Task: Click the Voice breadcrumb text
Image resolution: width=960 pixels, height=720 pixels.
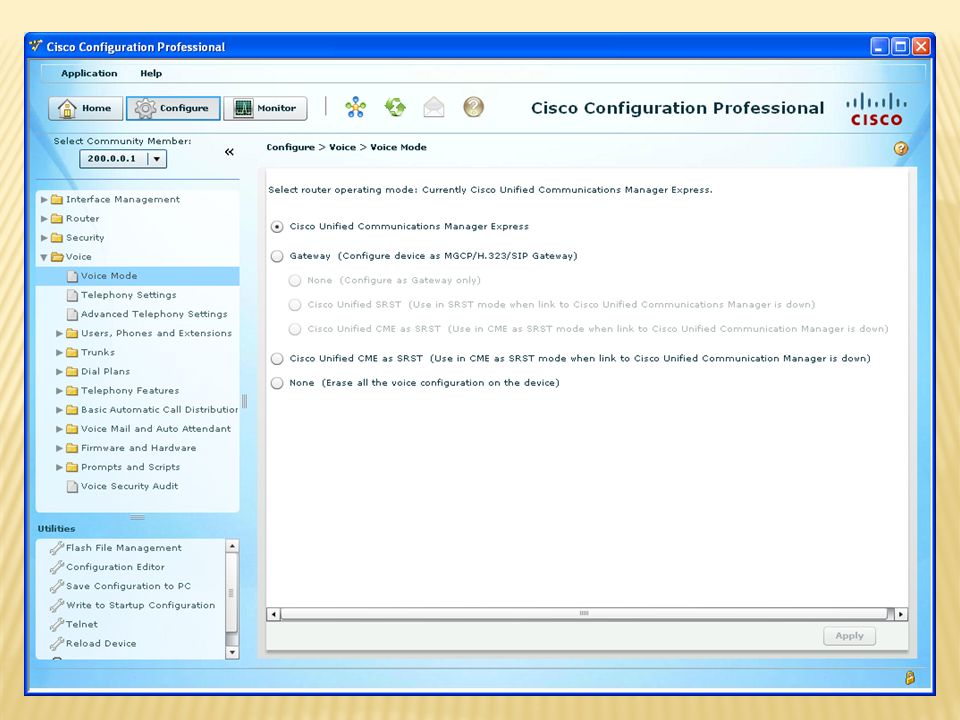Action: 342,147
